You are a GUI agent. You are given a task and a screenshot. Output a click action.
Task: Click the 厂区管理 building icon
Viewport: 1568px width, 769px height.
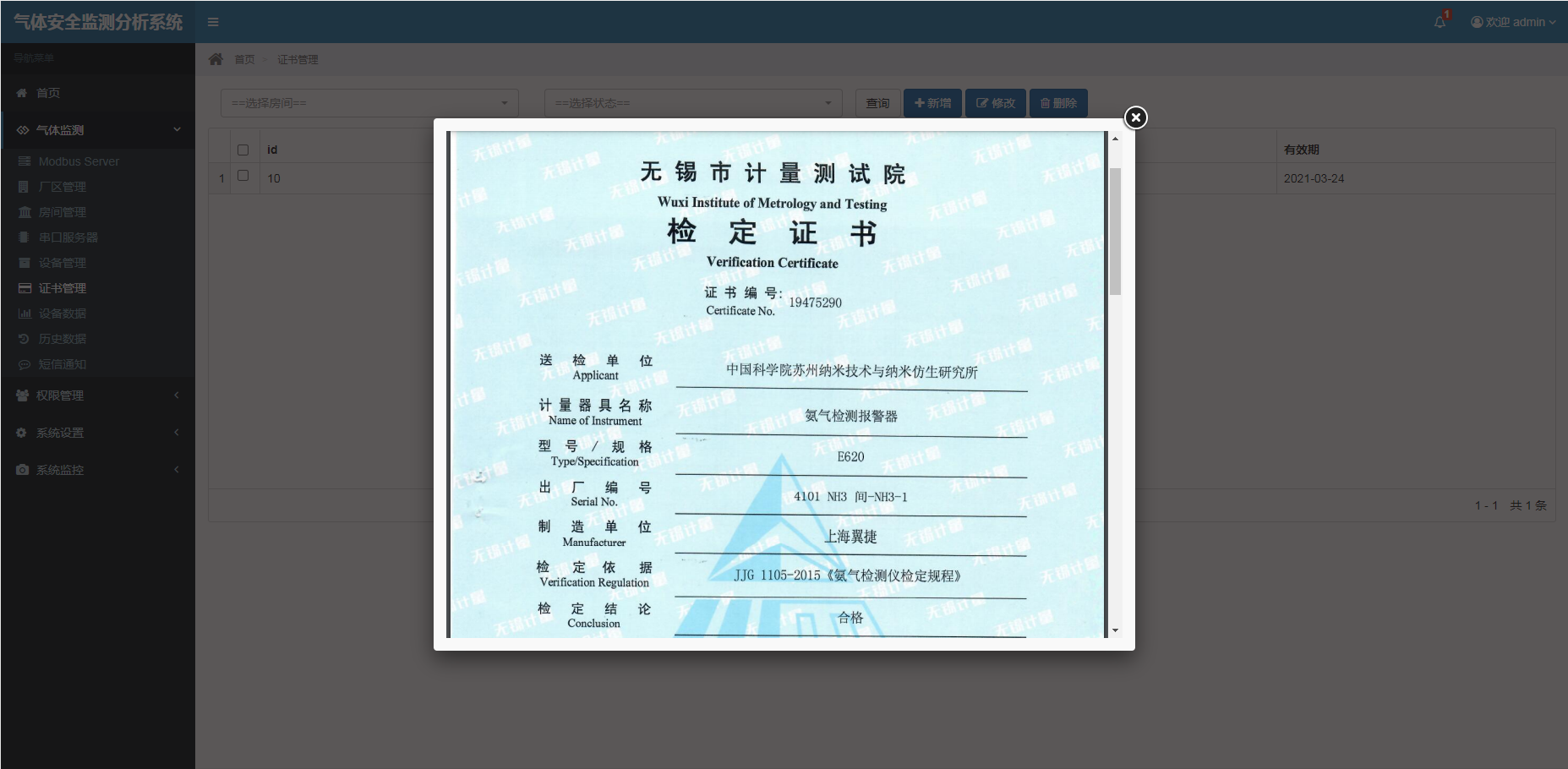tap(25, 187)
